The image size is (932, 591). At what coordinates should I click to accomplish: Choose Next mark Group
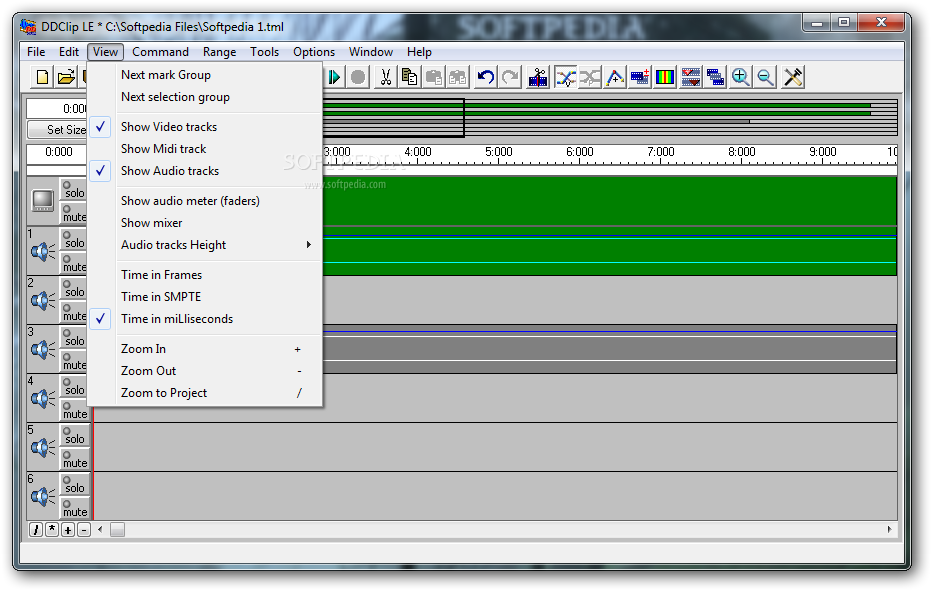[205, 75]
